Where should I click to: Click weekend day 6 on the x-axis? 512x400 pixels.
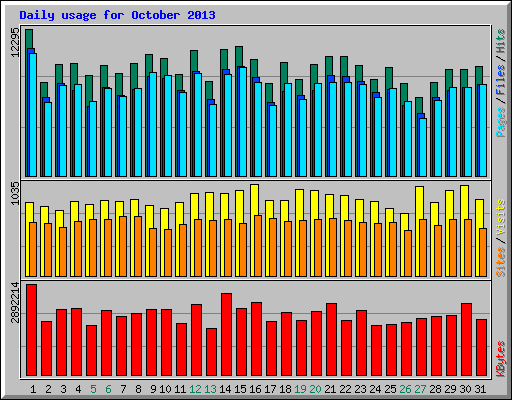pos(108,389)
